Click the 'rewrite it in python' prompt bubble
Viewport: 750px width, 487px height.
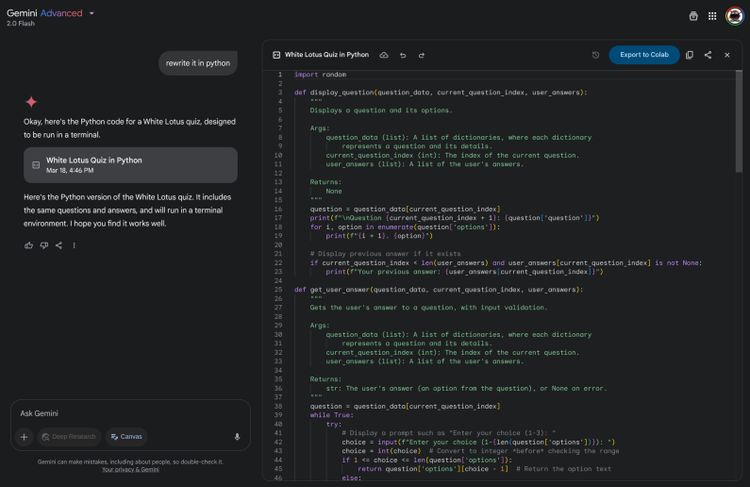tap(198, 63)
